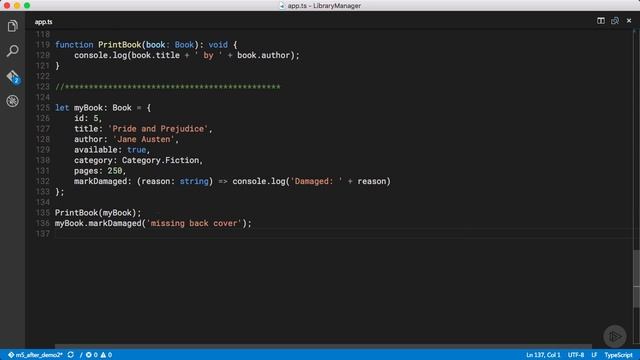Show the opened editors changes icon
Viewport: 640px width, 360px height.
615,20
